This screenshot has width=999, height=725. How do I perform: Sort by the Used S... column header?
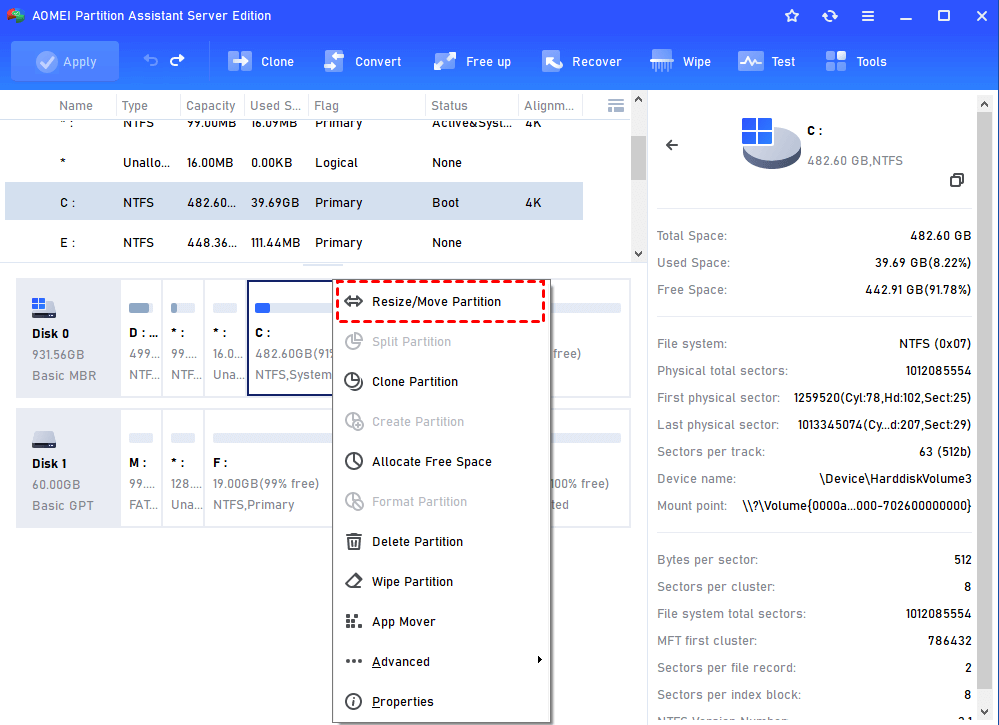click(275, 106)
